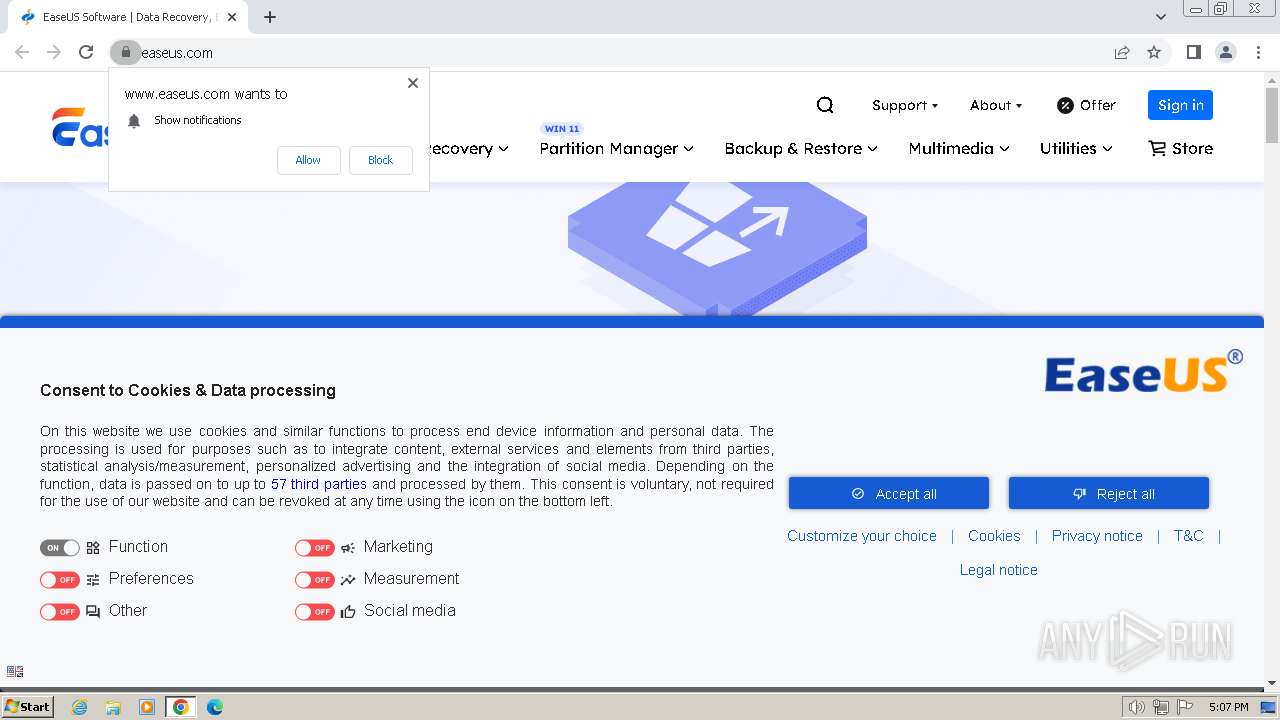1280x720 pixels.
Task: Select the EaseUS Software browser tab
Action: pos(128,17)
